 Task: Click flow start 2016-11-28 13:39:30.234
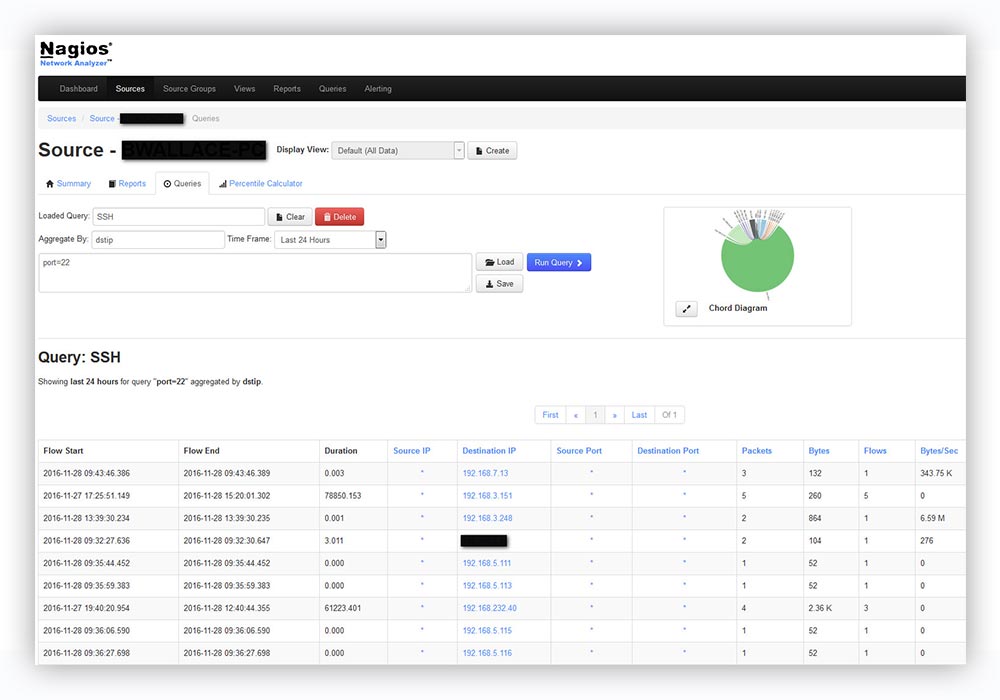(x=86, y=518)
